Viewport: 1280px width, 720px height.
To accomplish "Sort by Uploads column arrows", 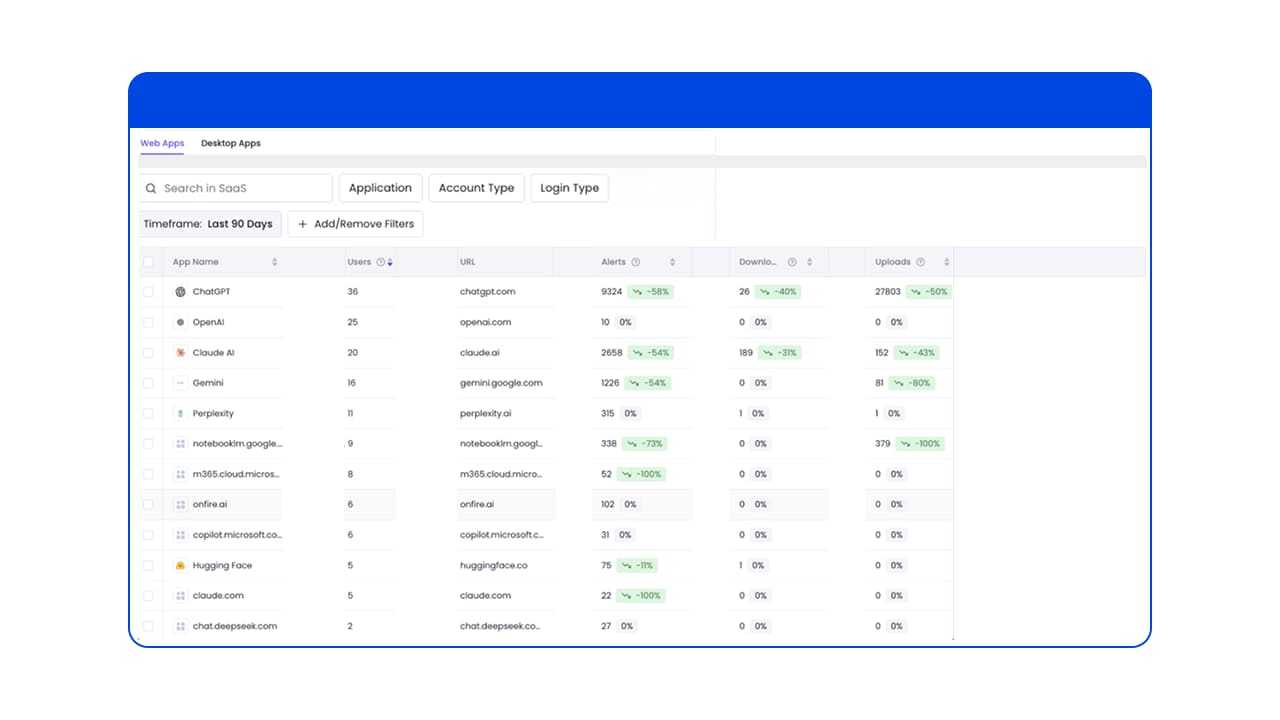I will (x=946, y=262).
